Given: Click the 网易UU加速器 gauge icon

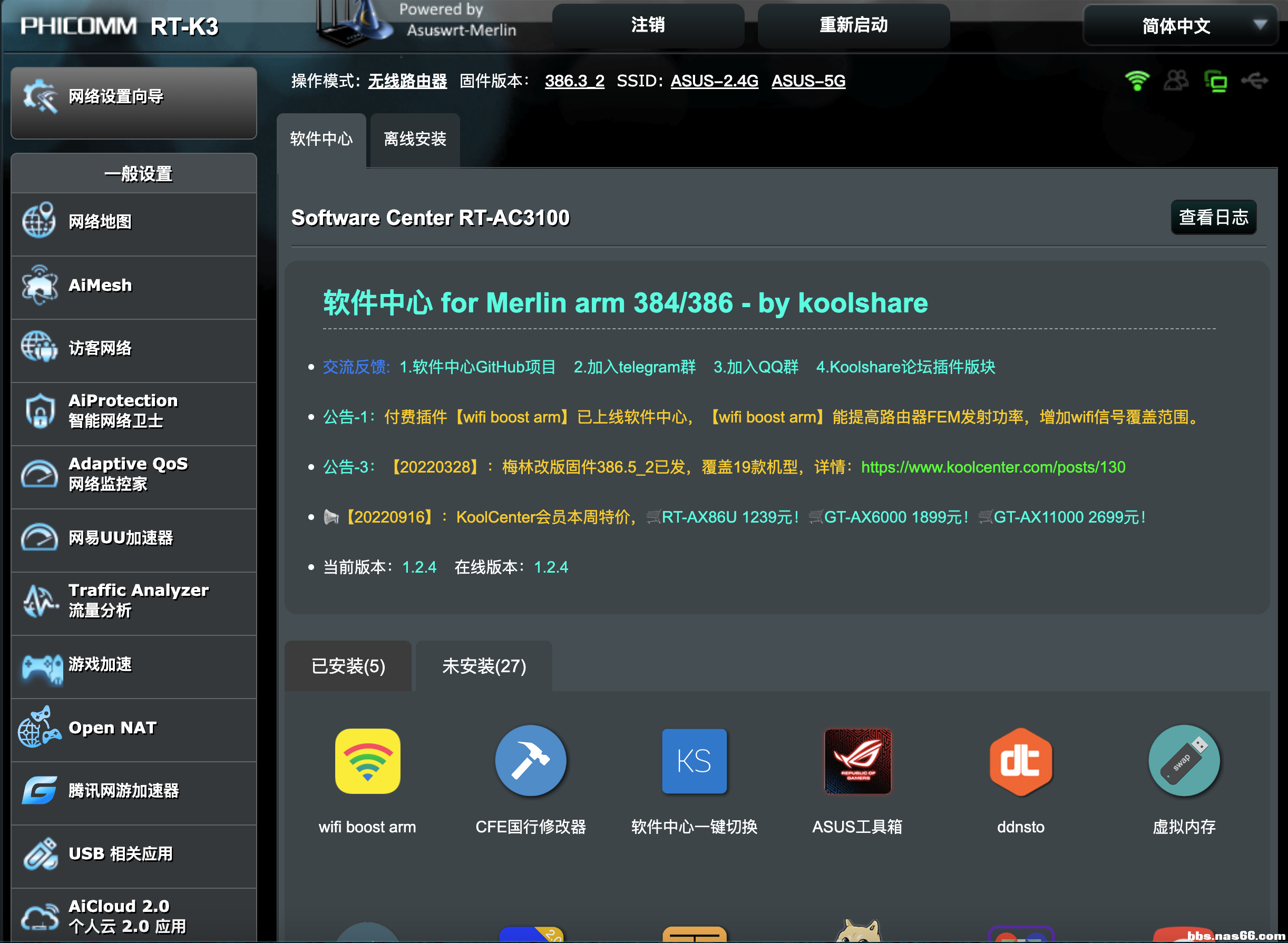Looking at the screenshot, I should pos(39,537).
